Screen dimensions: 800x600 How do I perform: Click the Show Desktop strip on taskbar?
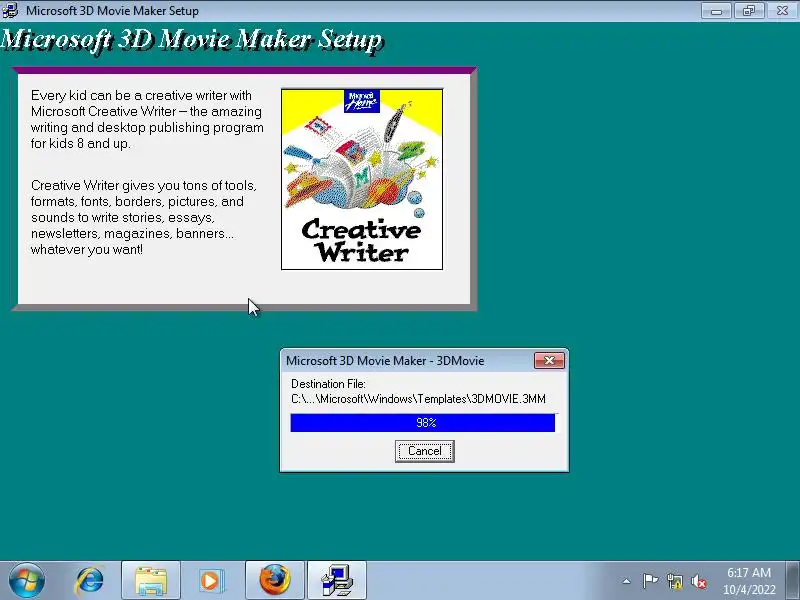[793, 581]
